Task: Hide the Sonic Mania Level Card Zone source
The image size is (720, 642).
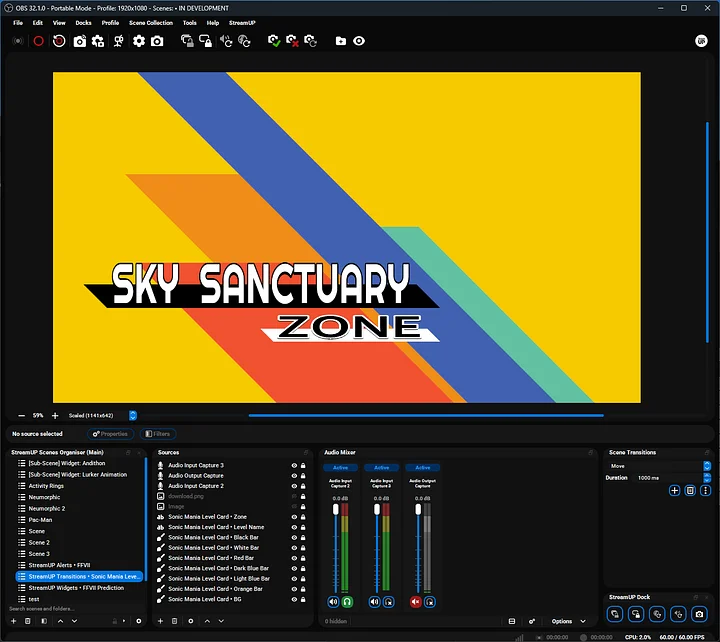Action: (x=294, y=517)
